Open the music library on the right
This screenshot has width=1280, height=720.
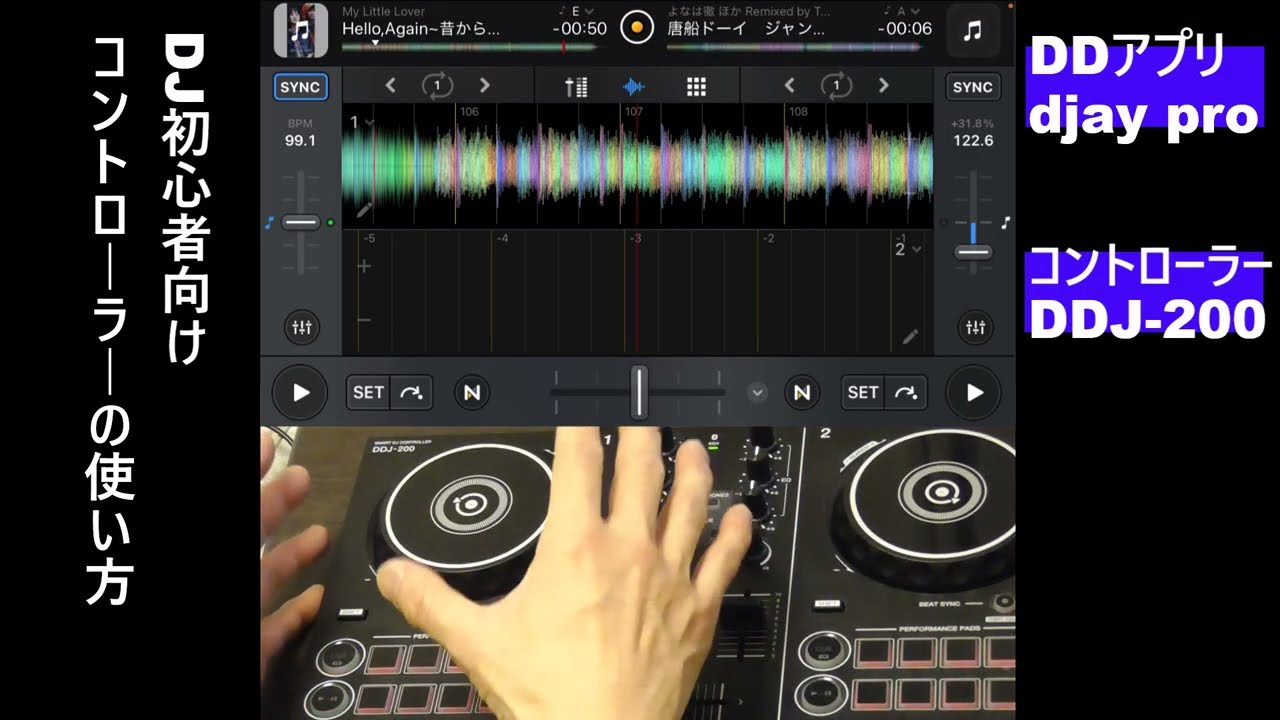tap(972, 31)
